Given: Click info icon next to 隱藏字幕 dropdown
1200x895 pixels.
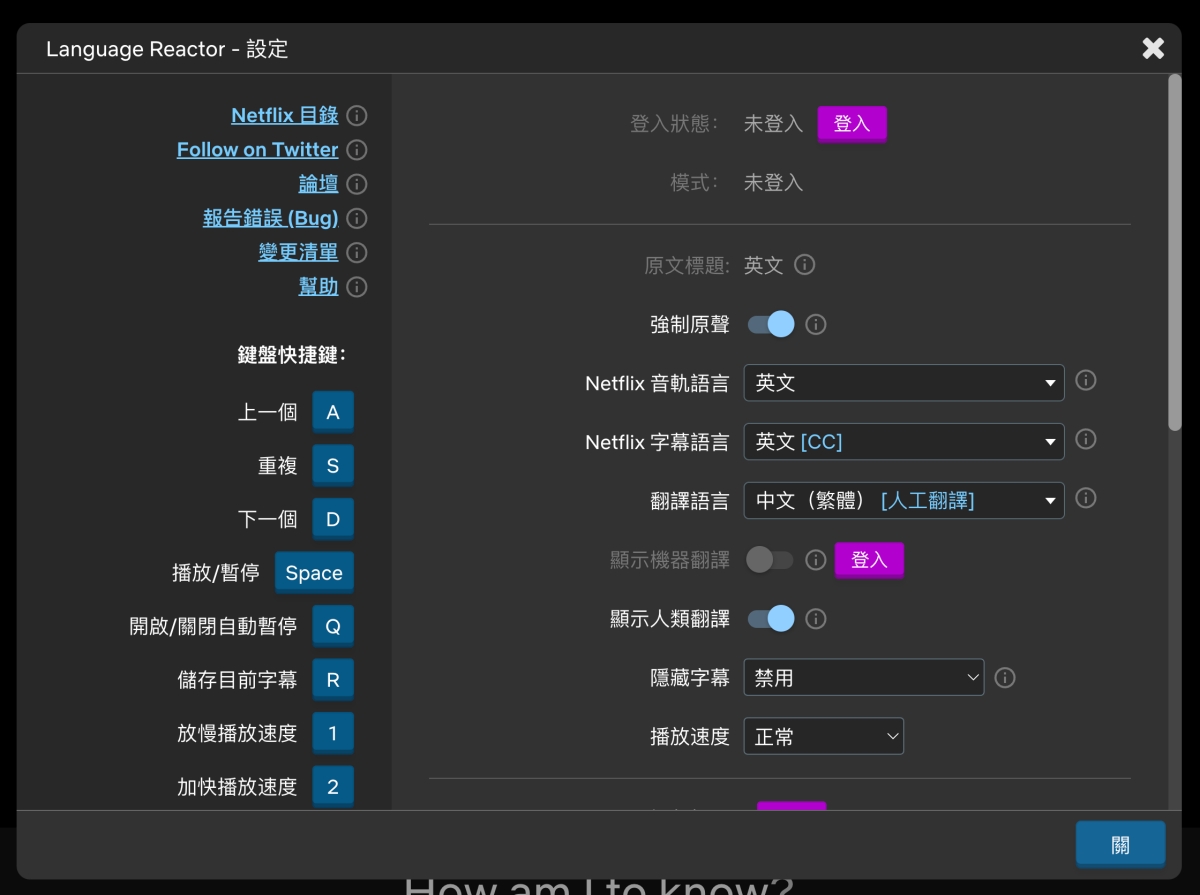Looking at the screenshot, I should (1006, 678).
